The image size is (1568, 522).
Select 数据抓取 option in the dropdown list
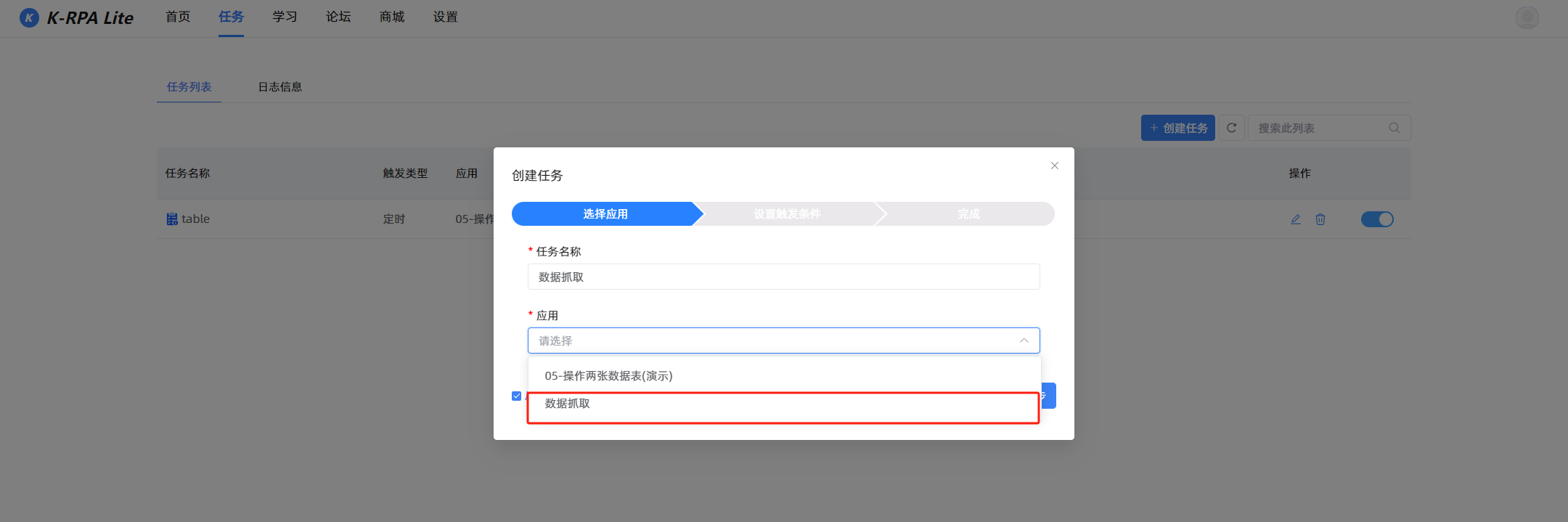tap(784, 404)
